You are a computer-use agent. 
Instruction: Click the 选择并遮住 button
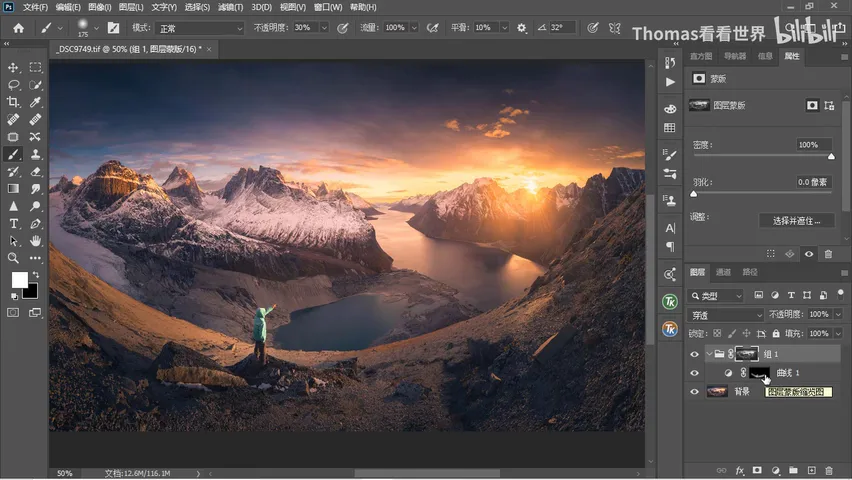[x=797, y=221]
